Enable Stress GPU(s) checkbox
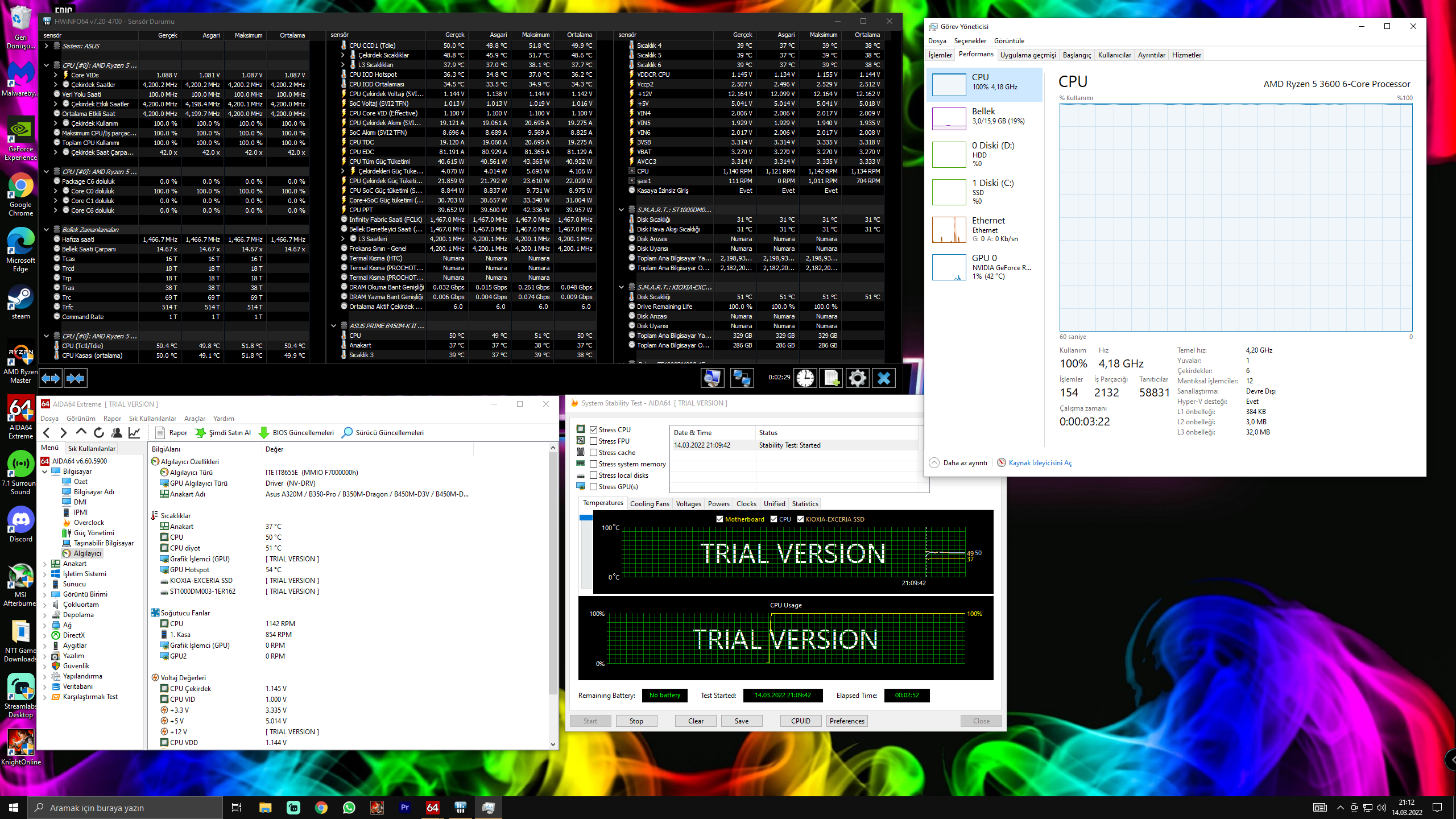1456x819 pixels. coord(594,487)
